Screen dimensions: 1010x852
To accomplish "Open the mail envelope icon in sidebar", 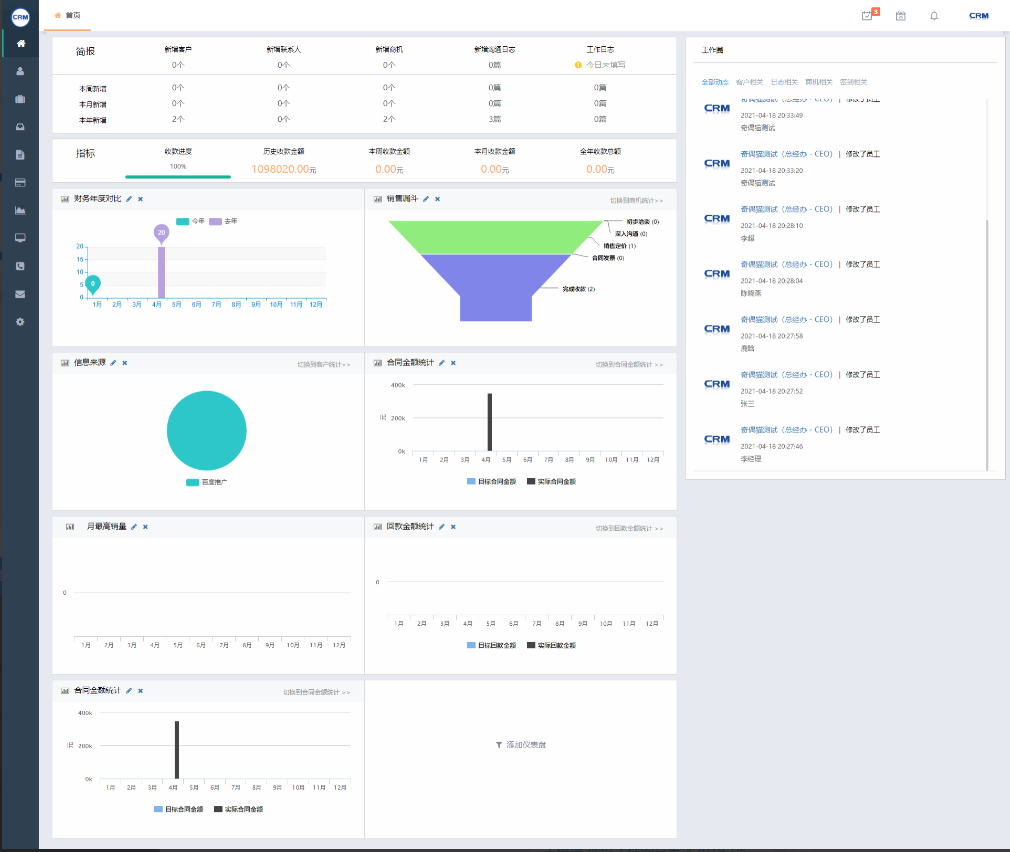I will 20,294.
